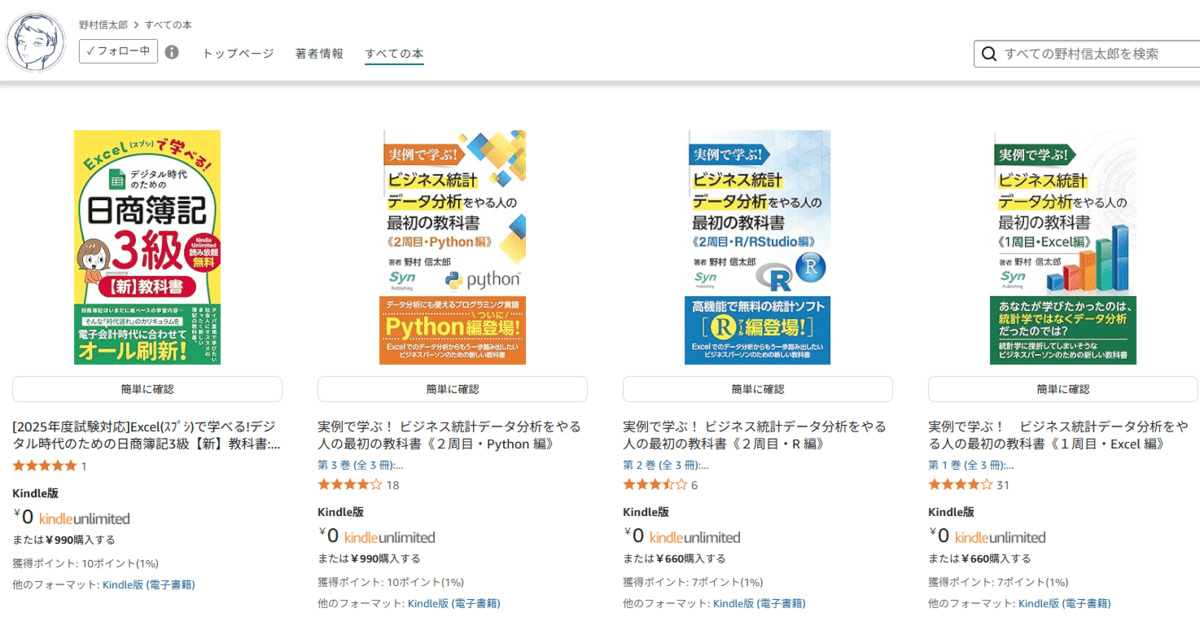Click star rating of the 日商簿記3級 book
Viewport: 1200px width, 630px height.
click(x=44, y=466)
